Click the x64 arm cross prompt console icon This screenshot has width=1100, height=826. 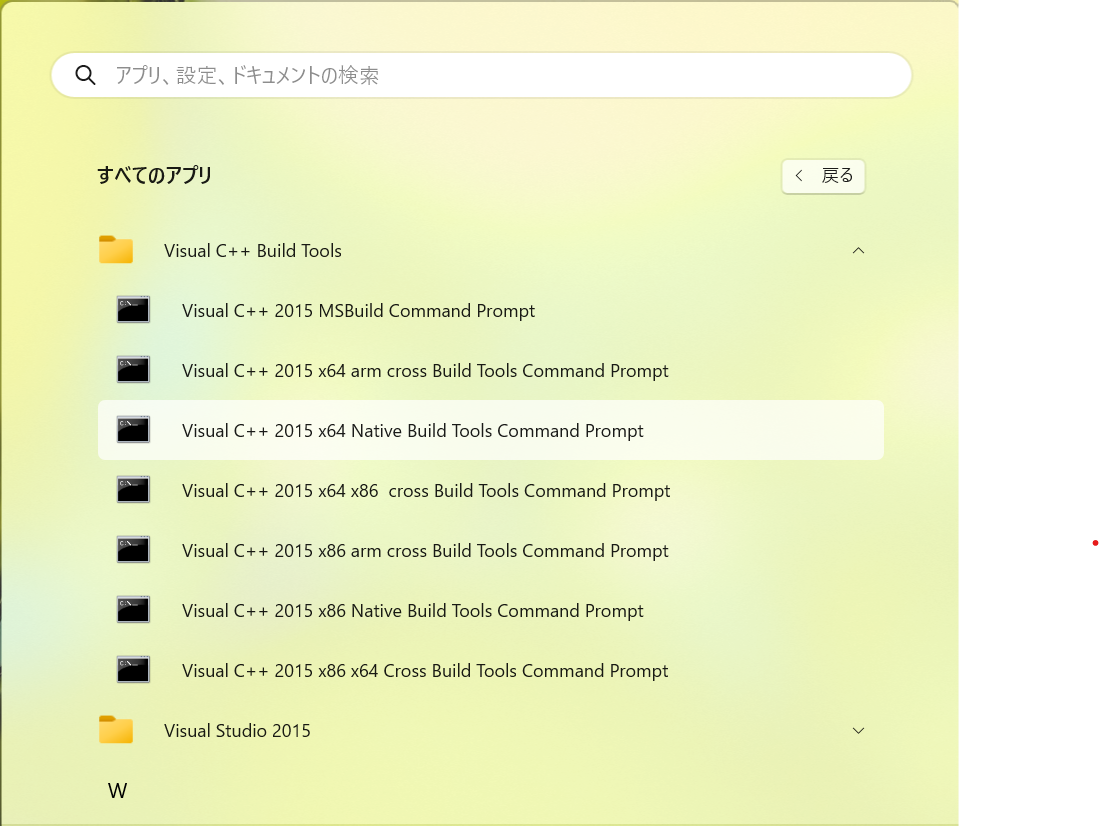(x=133, y=370)
